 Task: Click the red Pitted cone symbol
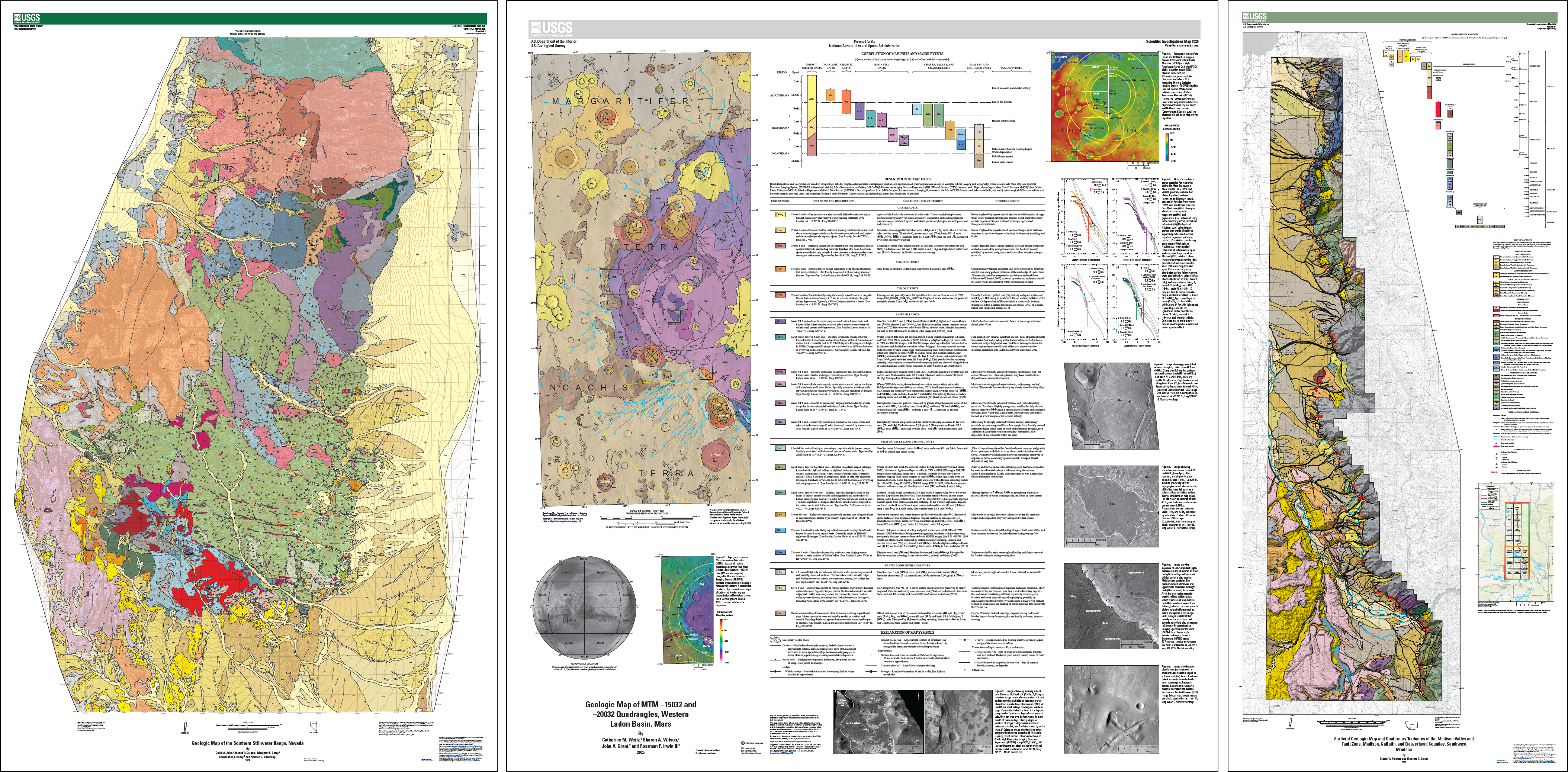point(965,670)
